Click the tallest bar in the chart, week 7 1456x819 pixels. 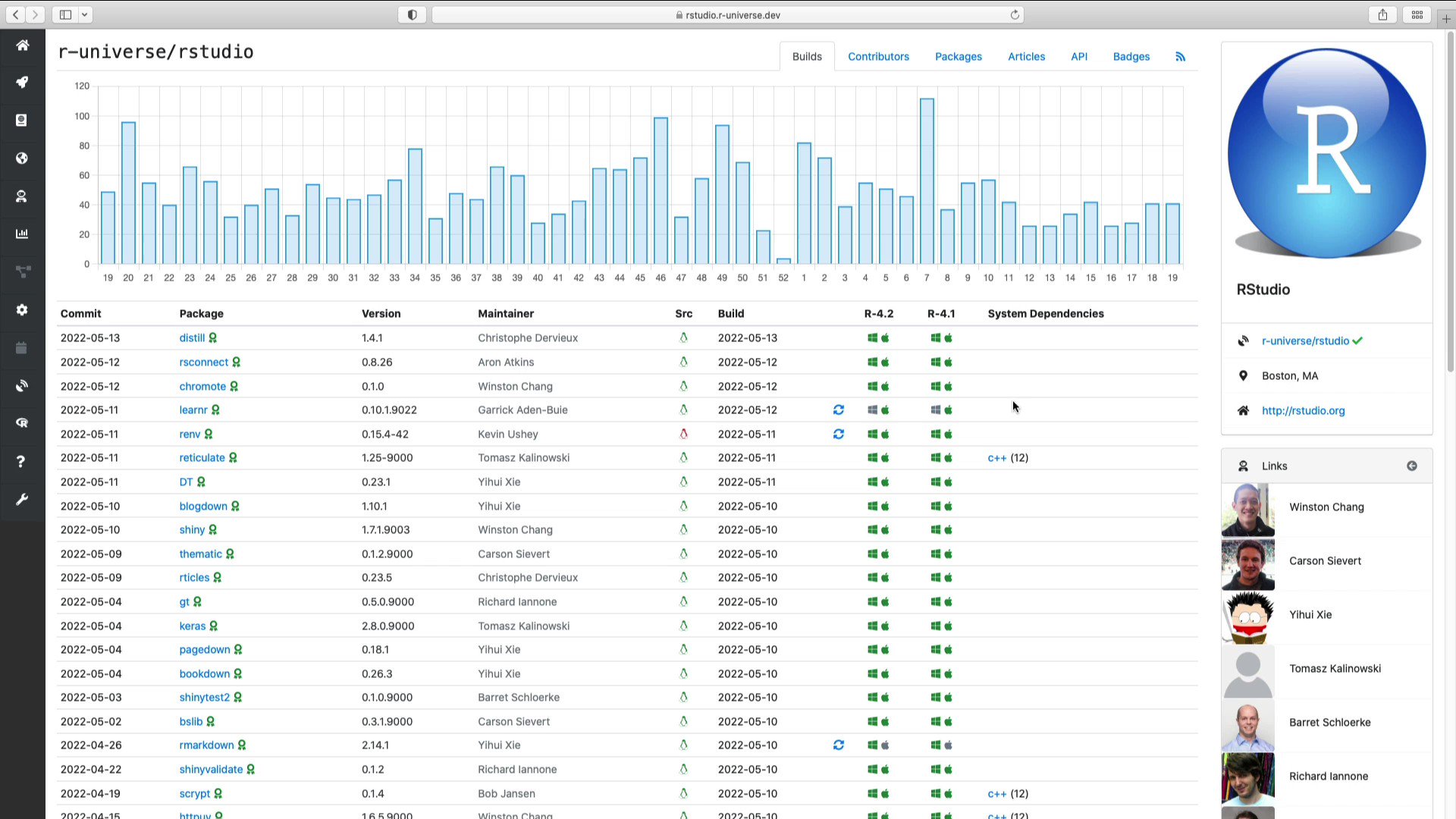point(926,182)
